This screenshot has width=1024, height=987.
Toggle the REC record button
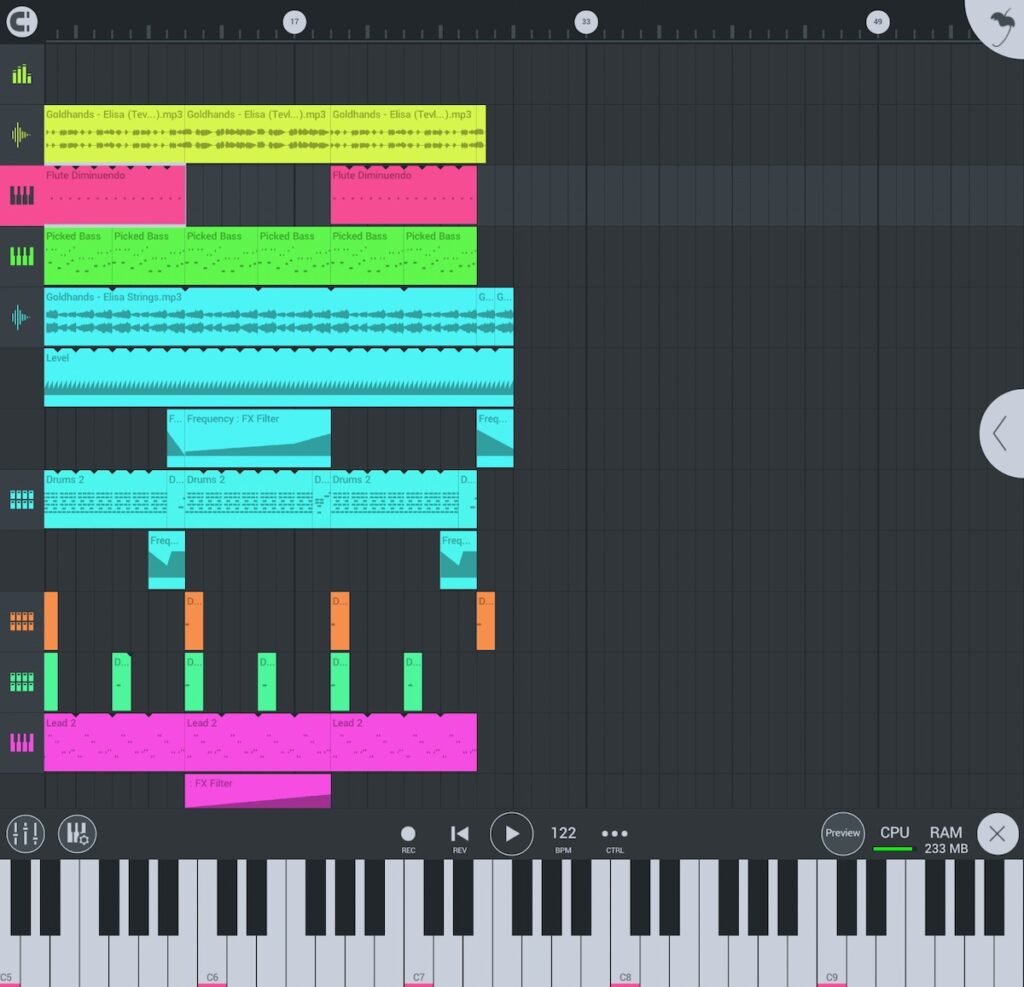click(x=408, y=837)
